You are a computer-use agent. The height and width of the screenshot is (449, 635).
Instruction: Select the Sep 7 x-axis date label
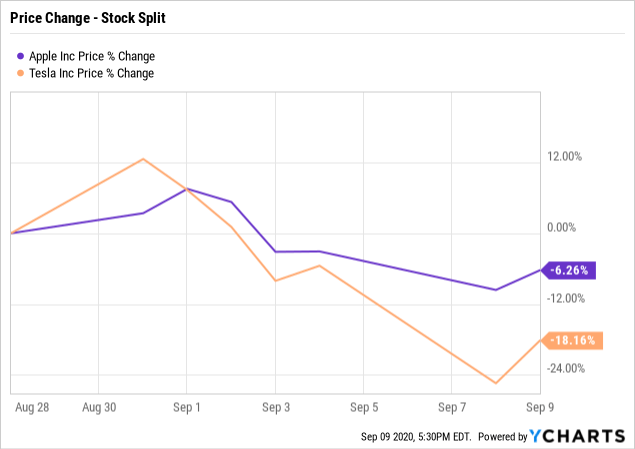pyautogui.click(x=452, y=407)
